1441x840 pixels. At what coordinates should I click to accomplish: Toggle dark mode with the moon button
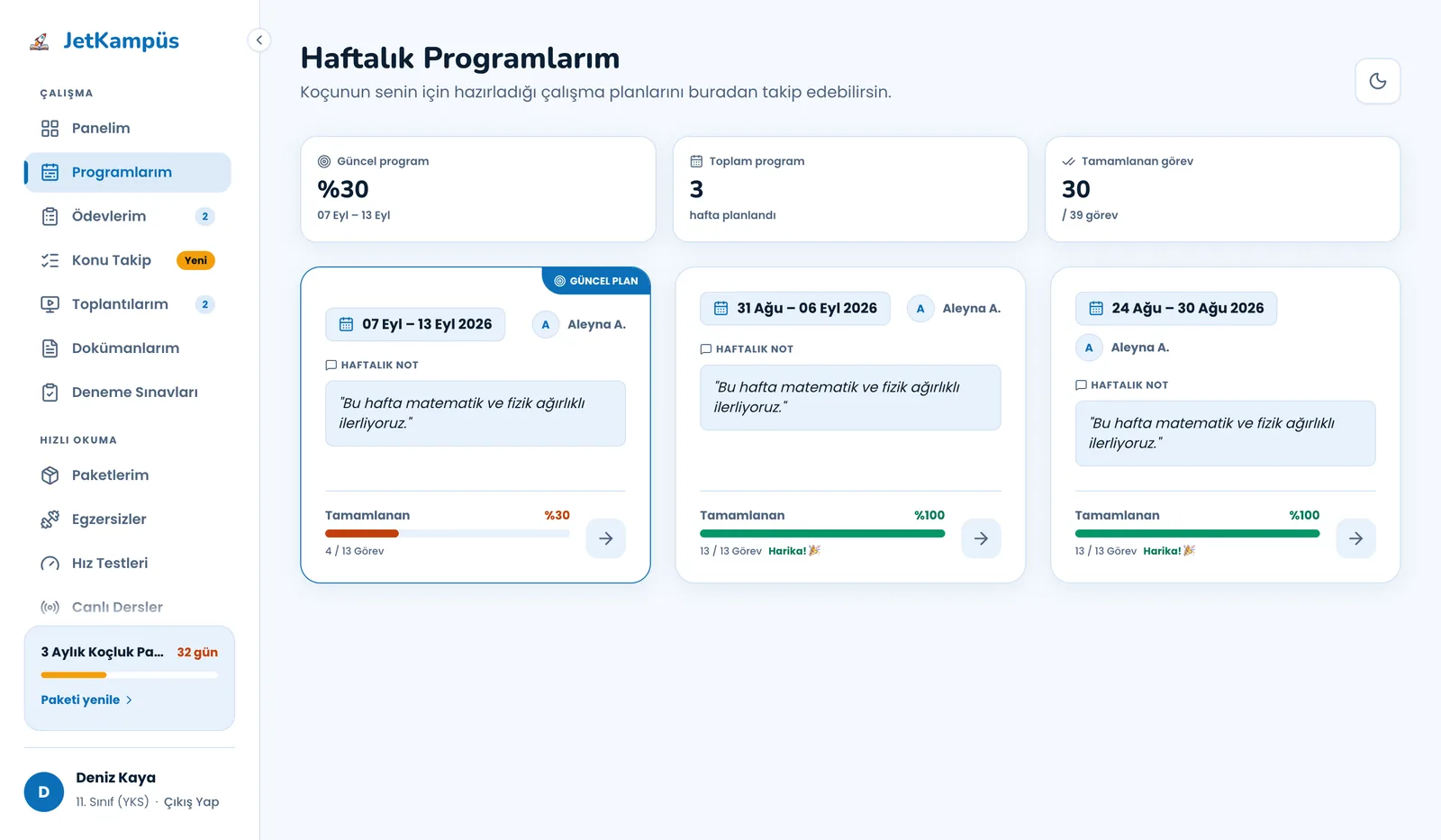1377,81
